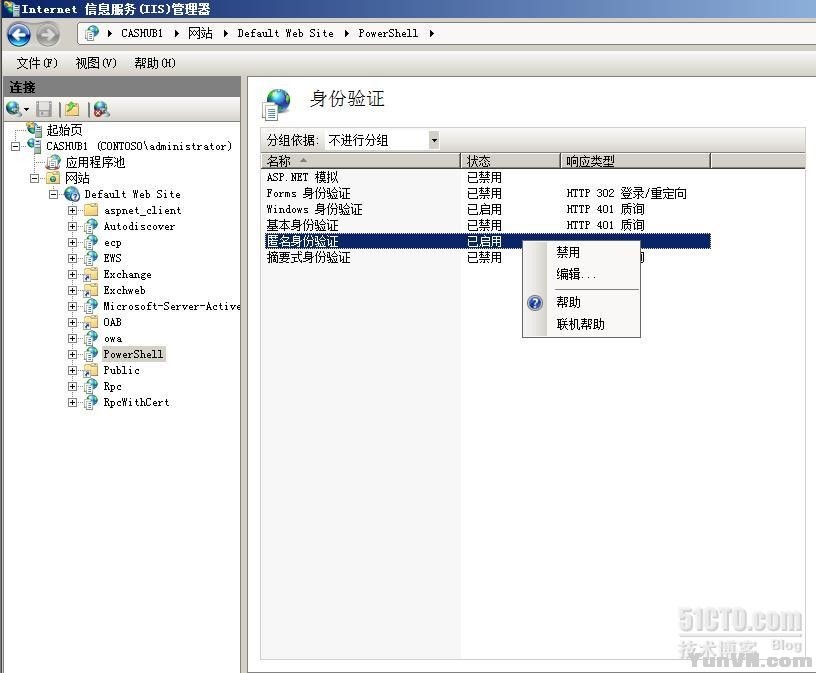
Task: Open the 分组依据 grouping dropdown
Action: point(434,140)
